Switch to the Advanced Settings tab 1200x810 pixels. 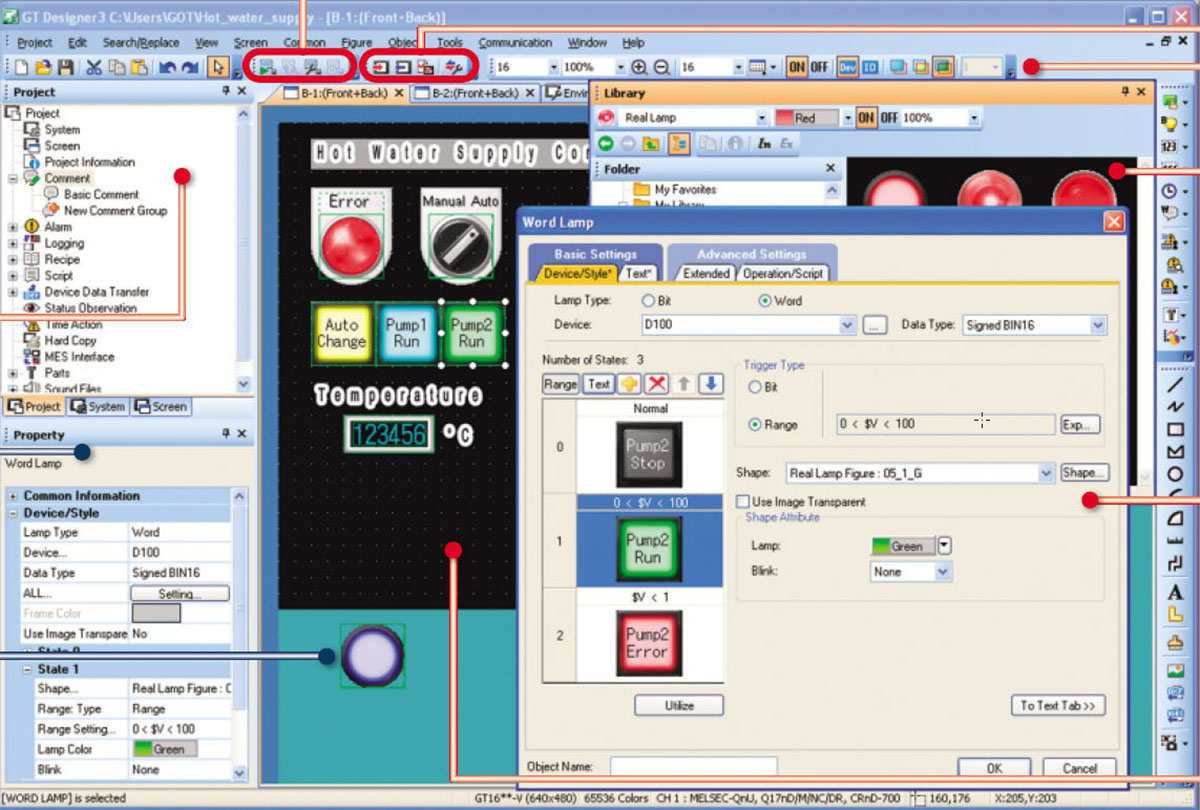tap(752, 254)
